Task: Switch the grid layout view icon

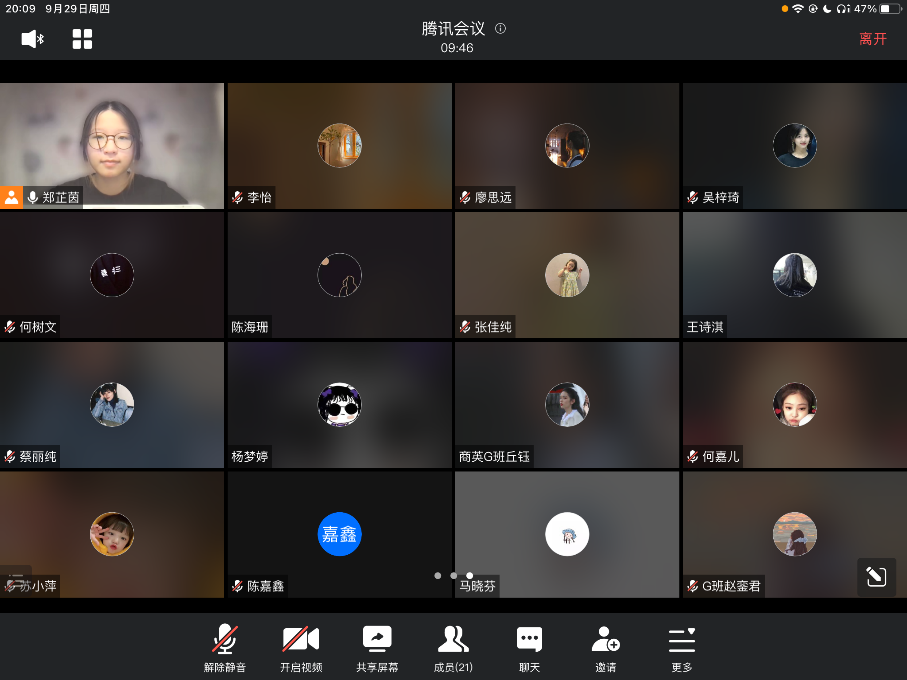Action: (x=82, y=39)
